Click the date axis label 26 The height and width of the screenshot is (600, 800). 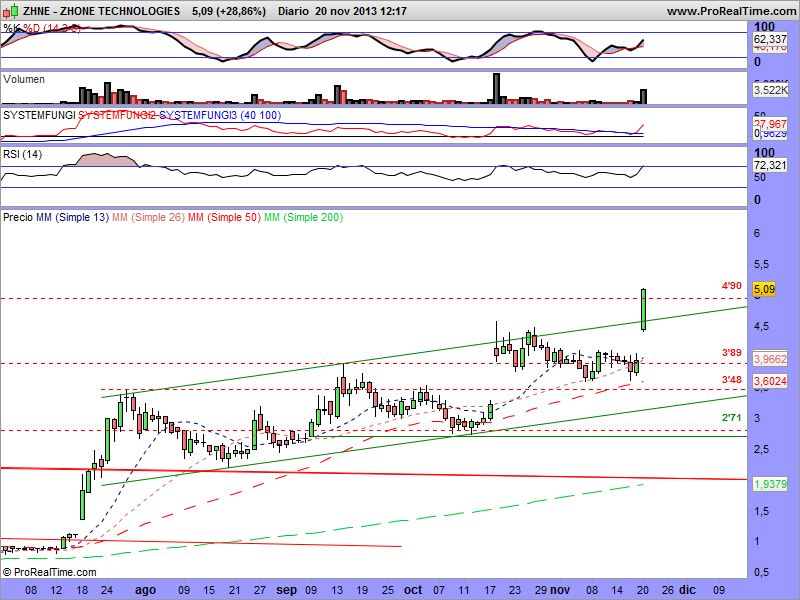(x=668, y=590)
